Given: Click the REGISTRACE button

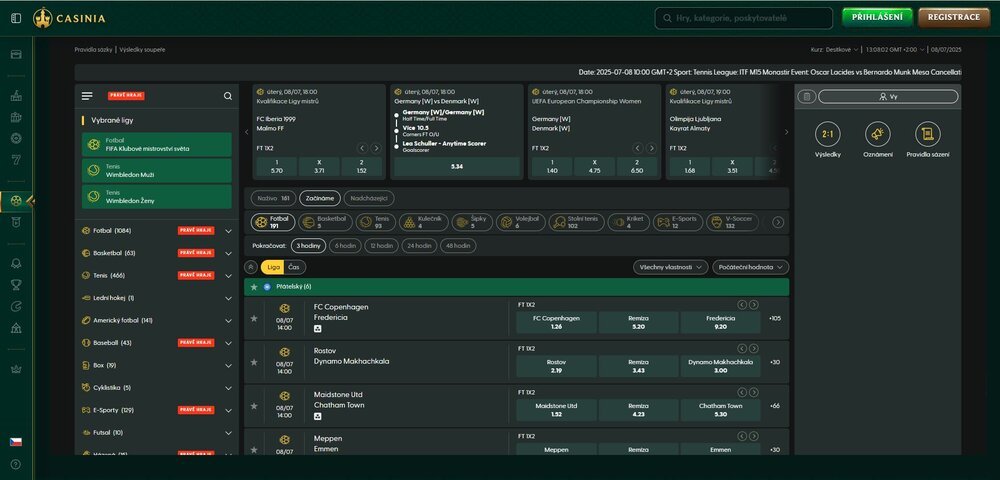Looking at the screenshot, I should [953, 17].
